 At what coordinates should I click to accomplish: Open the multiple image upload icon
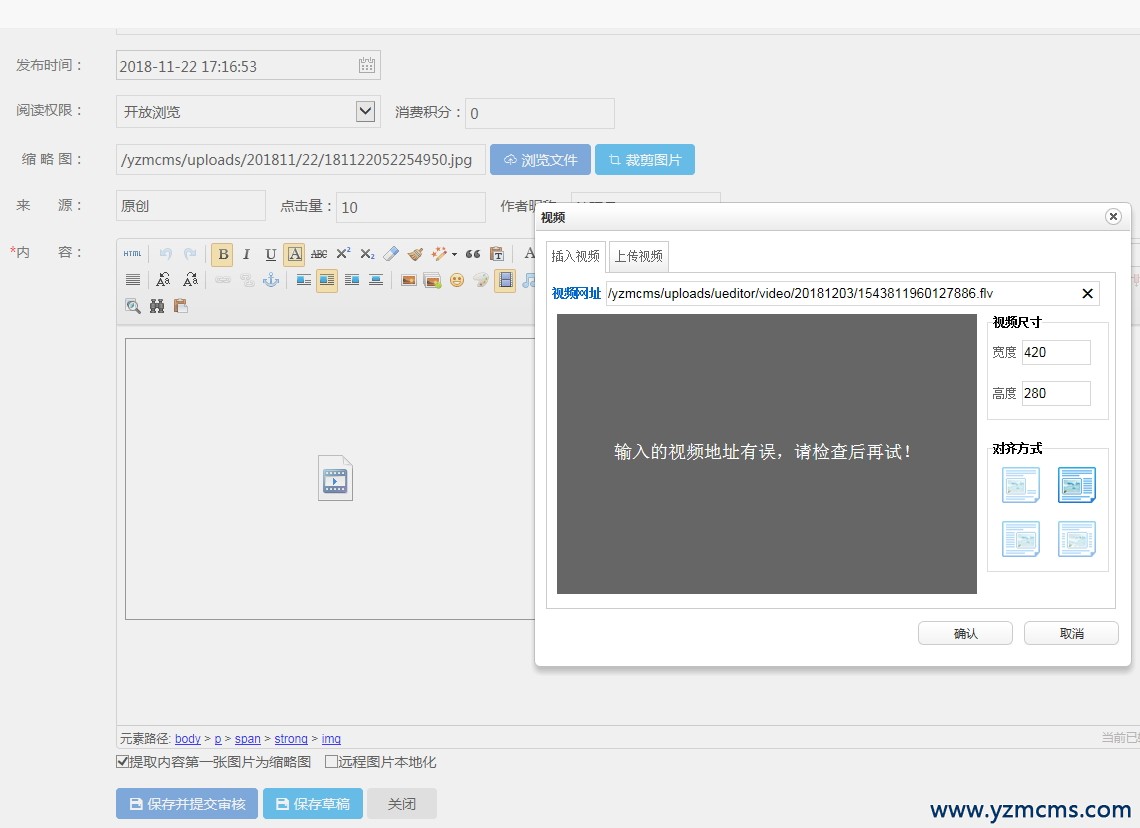(x=433, y=280)
